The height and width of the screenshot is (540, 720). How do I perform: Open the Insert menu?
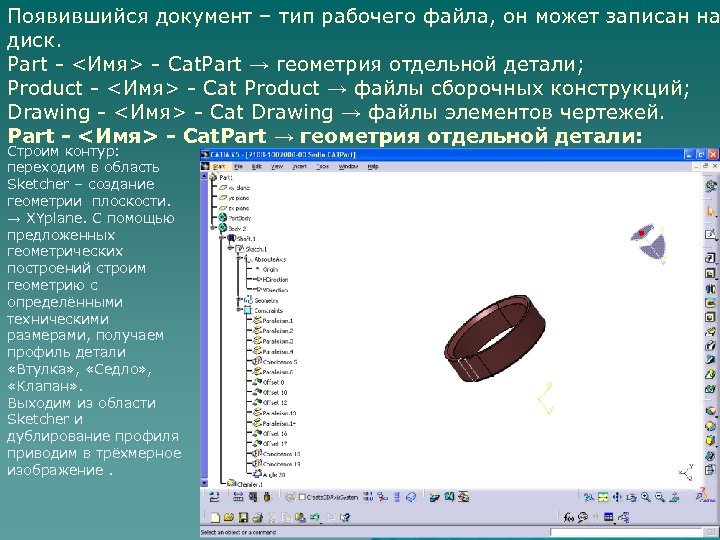point(299,166)
